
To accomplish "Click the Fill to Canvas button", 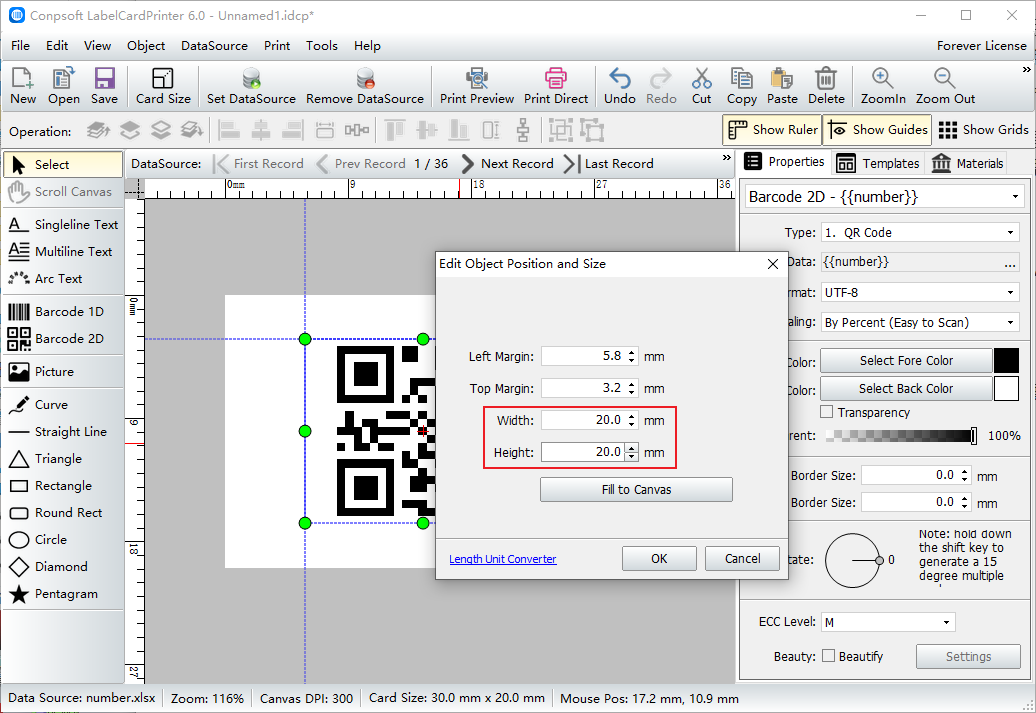I will (x=636, y=490).
